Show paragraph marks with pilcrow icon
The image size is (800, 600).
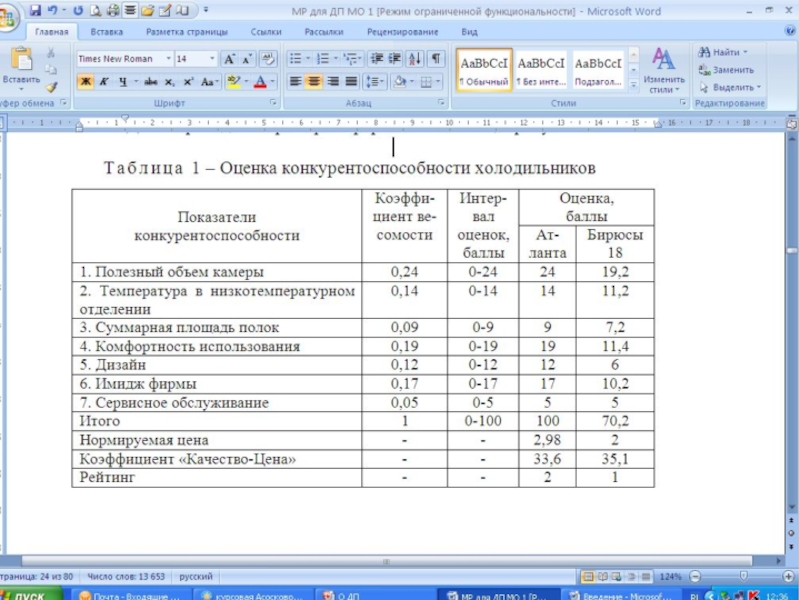436,59
